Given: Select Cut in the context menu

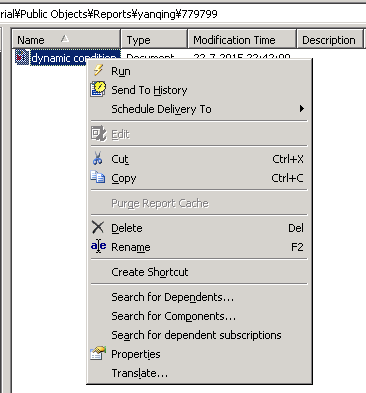Looking at the screenshot, I should [199, 159].
